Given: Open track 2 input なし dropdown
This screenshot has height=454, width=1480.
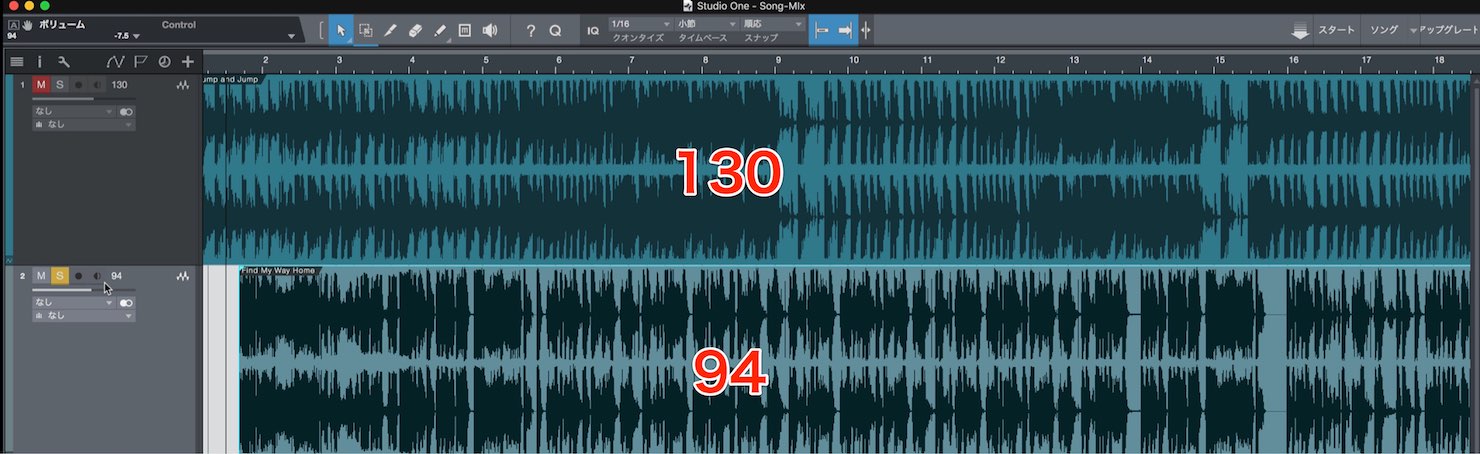Looking at the screenshot, I should (x=74, y=302).
